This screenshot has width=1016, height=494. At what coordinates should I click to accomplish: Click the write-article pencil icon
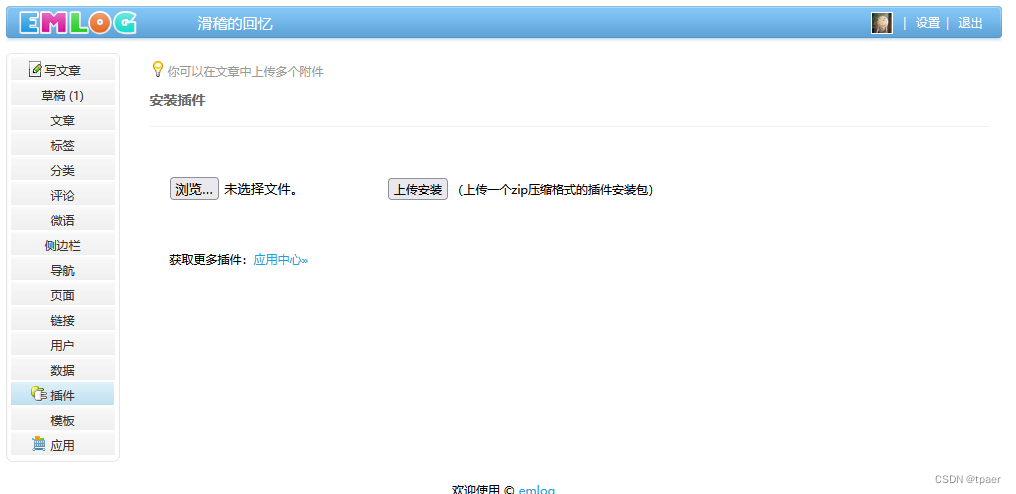(35, 69)
